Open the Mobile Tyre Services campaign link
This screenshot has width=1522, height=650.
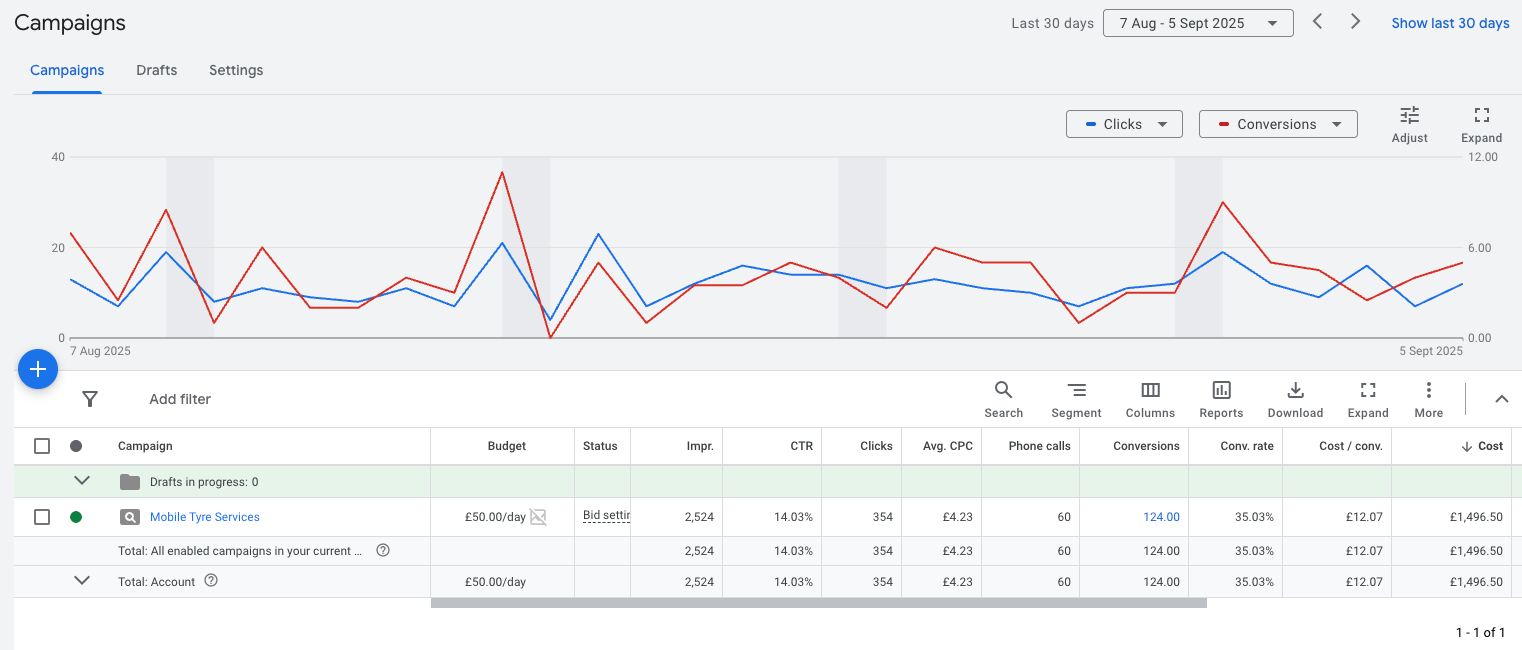[204, 517]
